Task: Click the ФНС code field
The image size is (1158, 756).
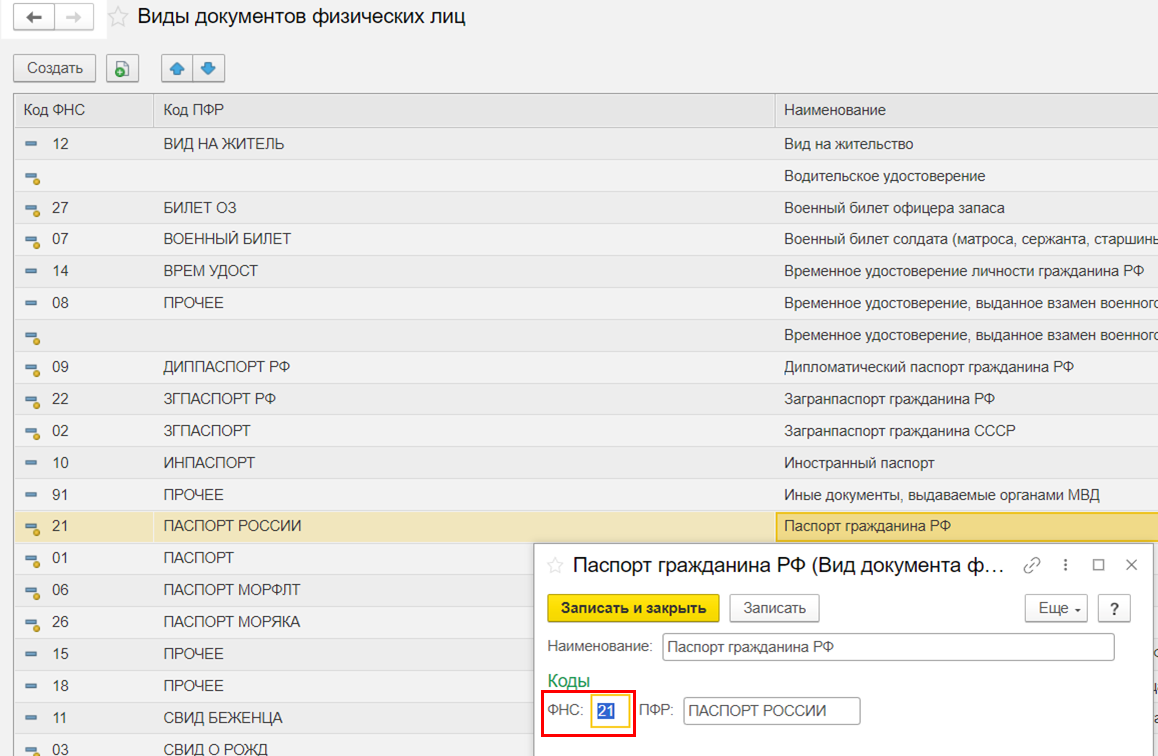Action: click(609, 711)
